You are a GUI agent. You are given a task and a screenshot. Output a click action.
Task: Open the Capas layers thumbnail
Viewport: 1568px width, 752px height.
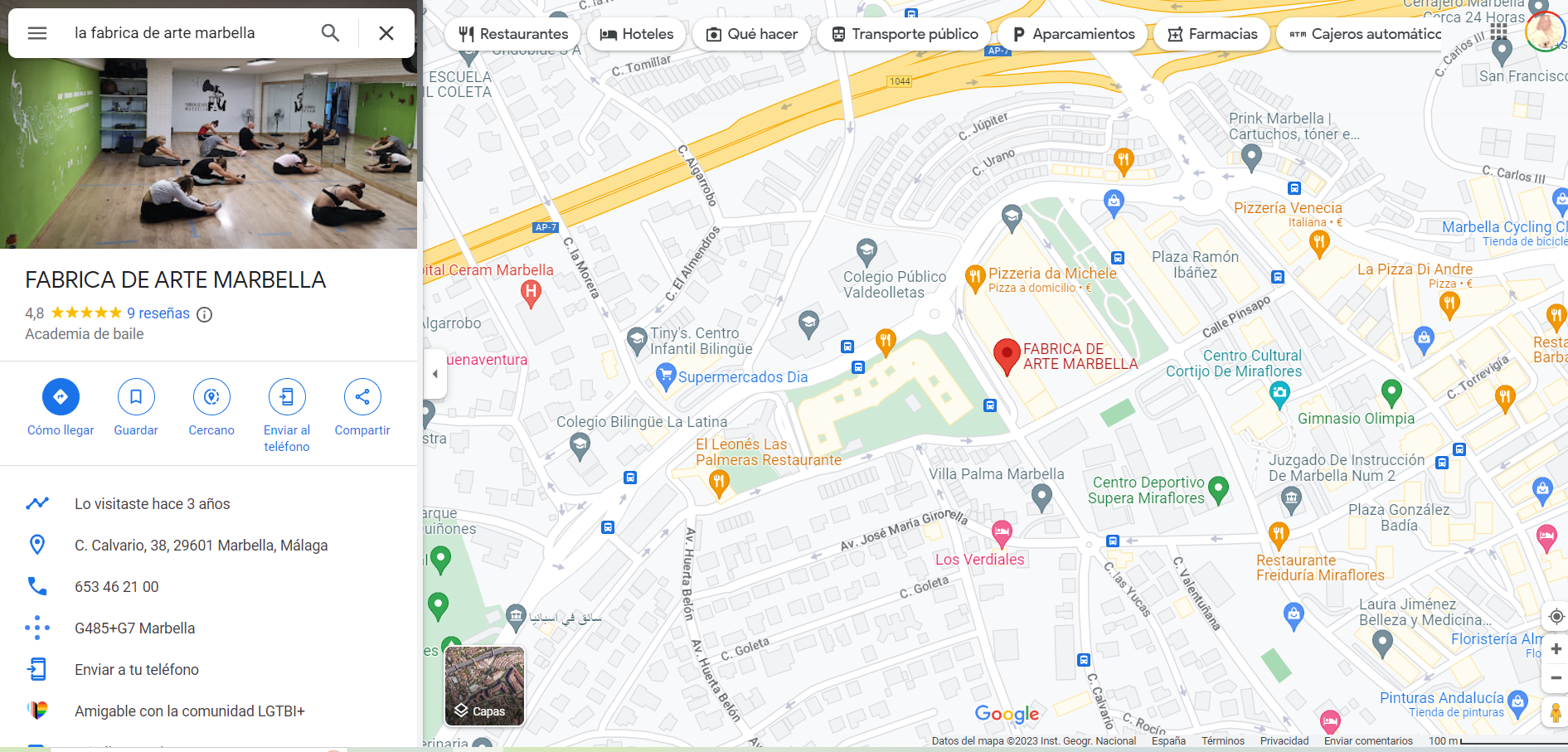485,686
